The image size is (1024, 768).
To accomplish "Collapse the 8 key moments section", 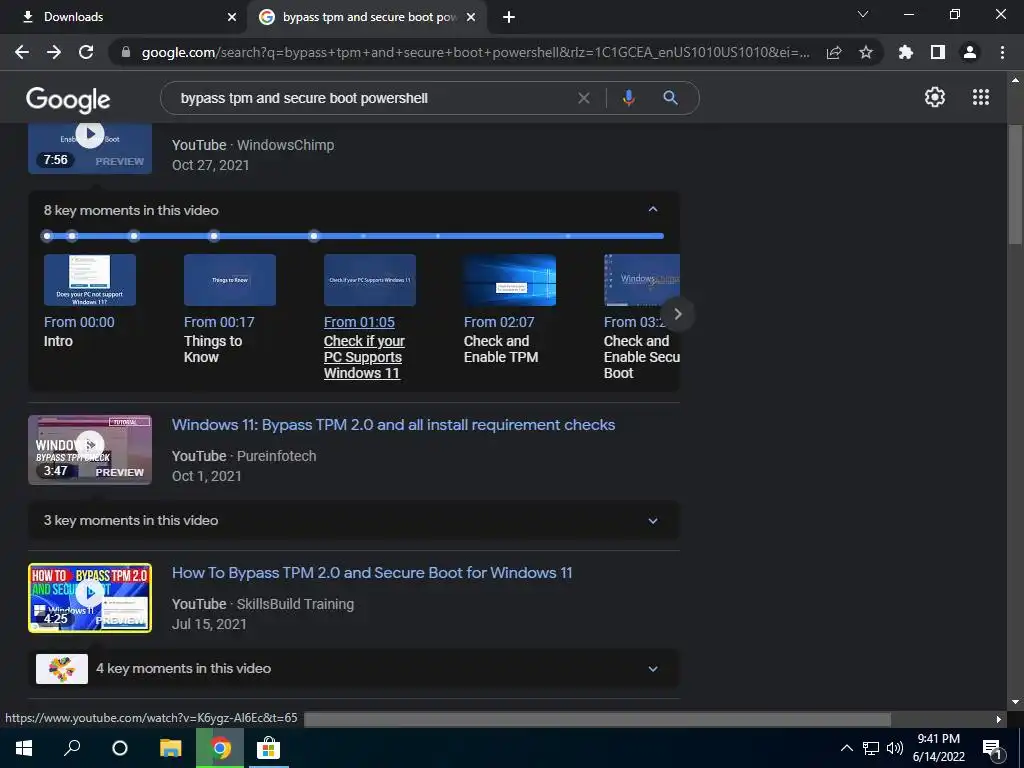I will click(x=652, y=210).
